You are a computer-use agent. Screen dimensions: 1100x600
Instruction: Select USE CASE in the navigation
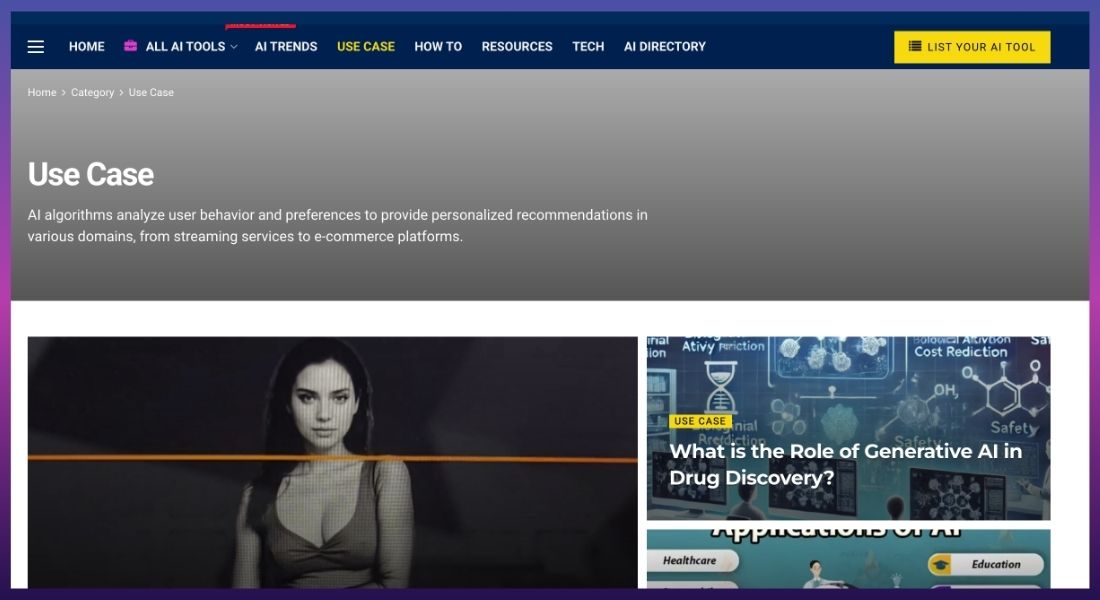click(x=366, y=46)
